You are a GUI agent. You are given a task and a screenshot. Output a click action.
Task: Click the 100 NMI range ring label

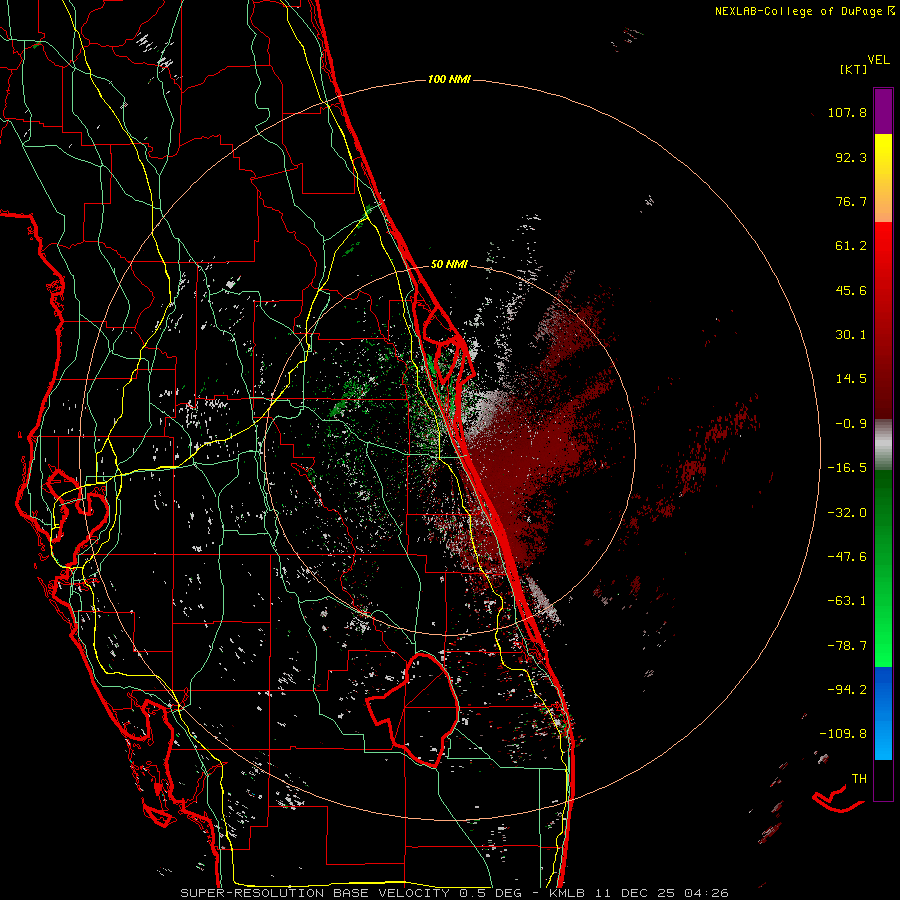[449, 79]
